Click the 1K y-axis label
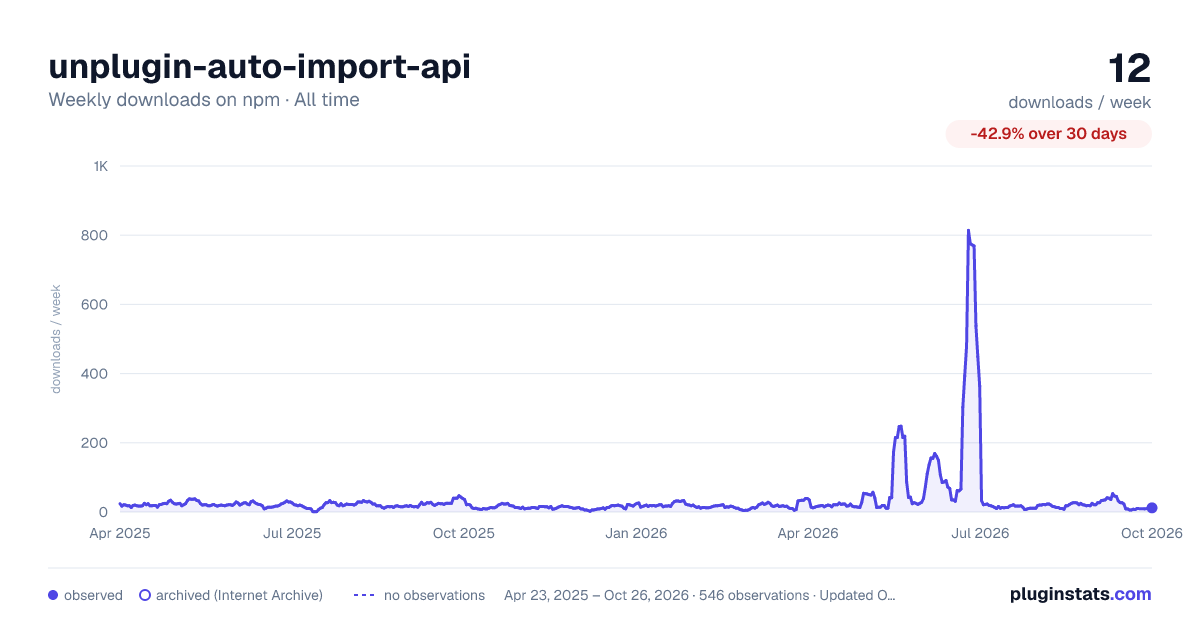The width and height of the screenshot is (1200, 630). 100,166
